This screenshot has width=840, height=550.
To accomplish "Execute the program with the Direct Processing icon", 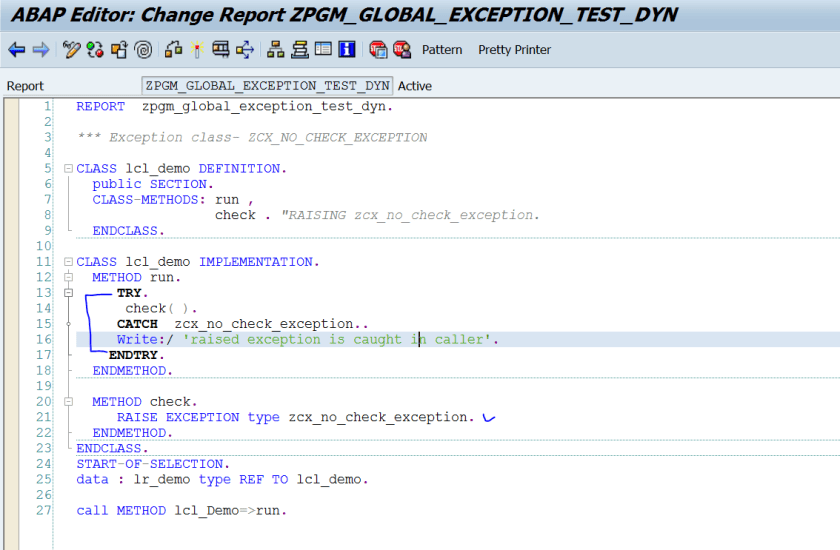I will click(221, 50).
